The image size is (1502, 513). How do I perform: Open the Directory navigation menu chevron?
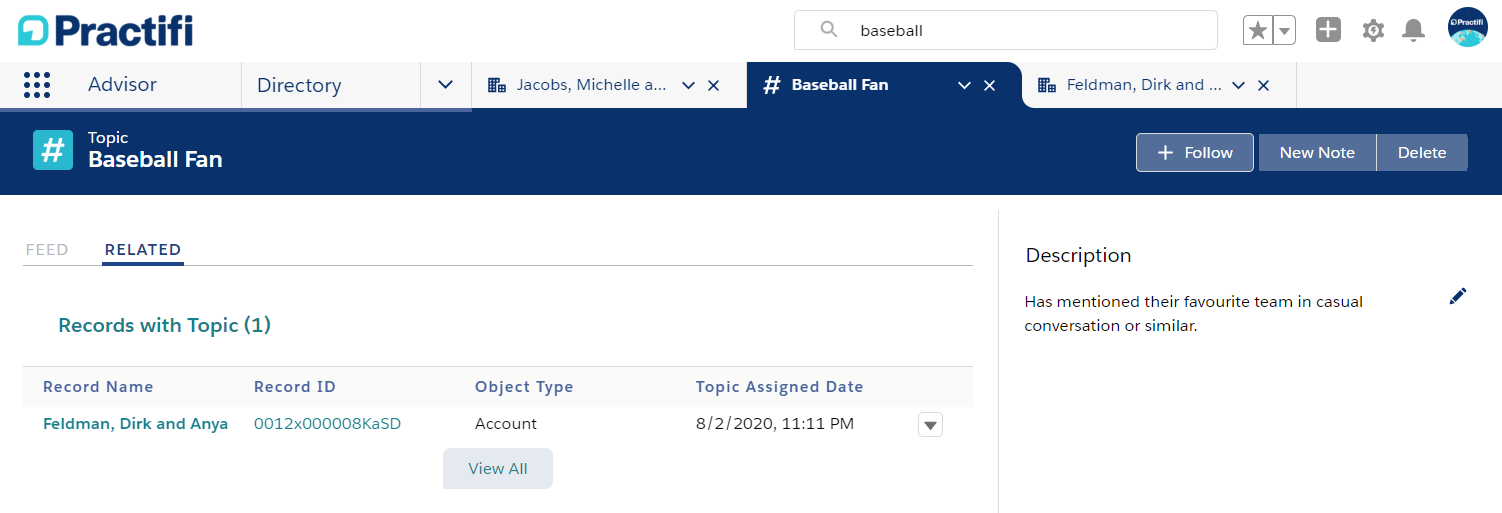pos(446,85)
